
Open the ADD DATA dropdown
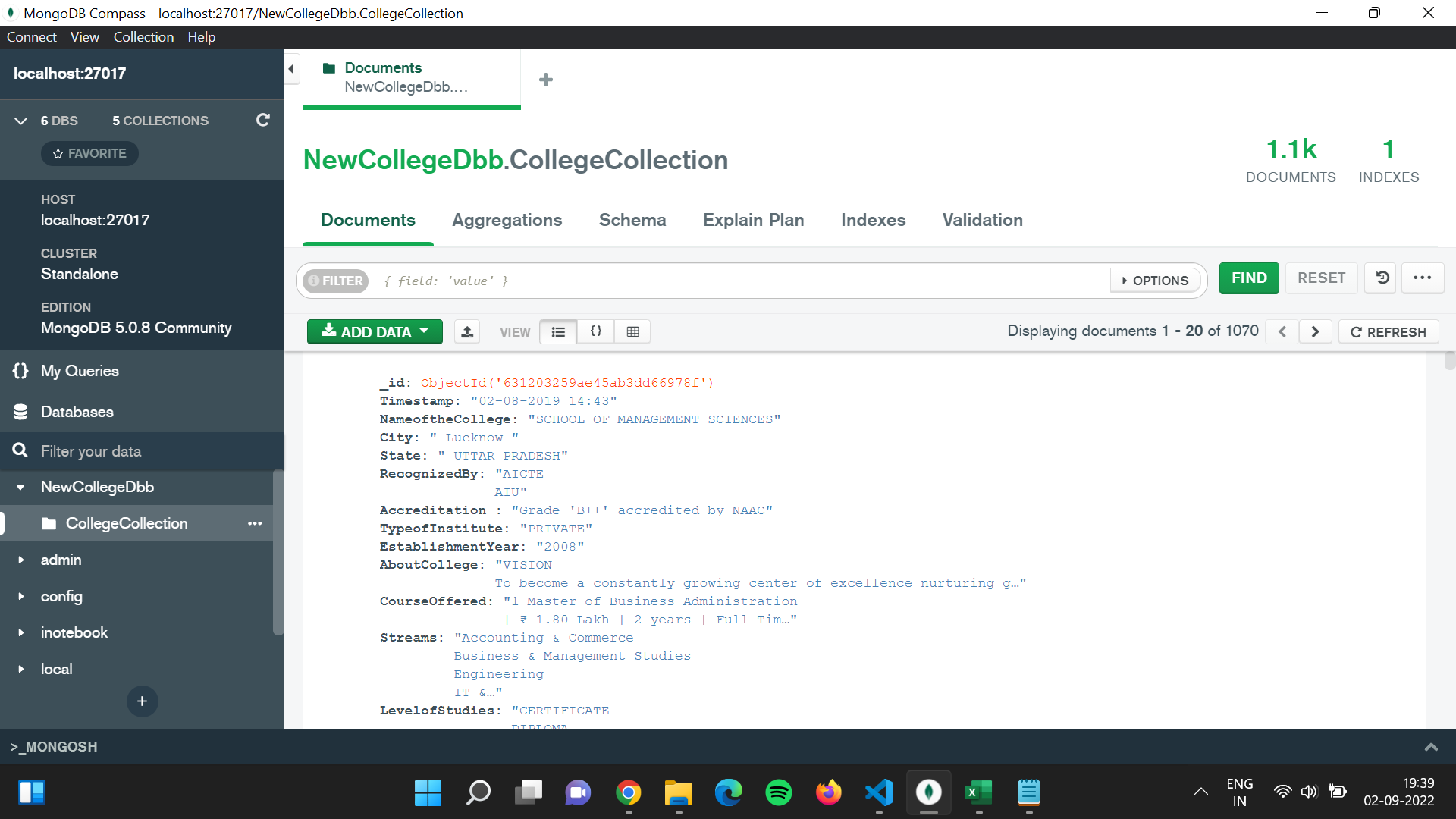374,331
